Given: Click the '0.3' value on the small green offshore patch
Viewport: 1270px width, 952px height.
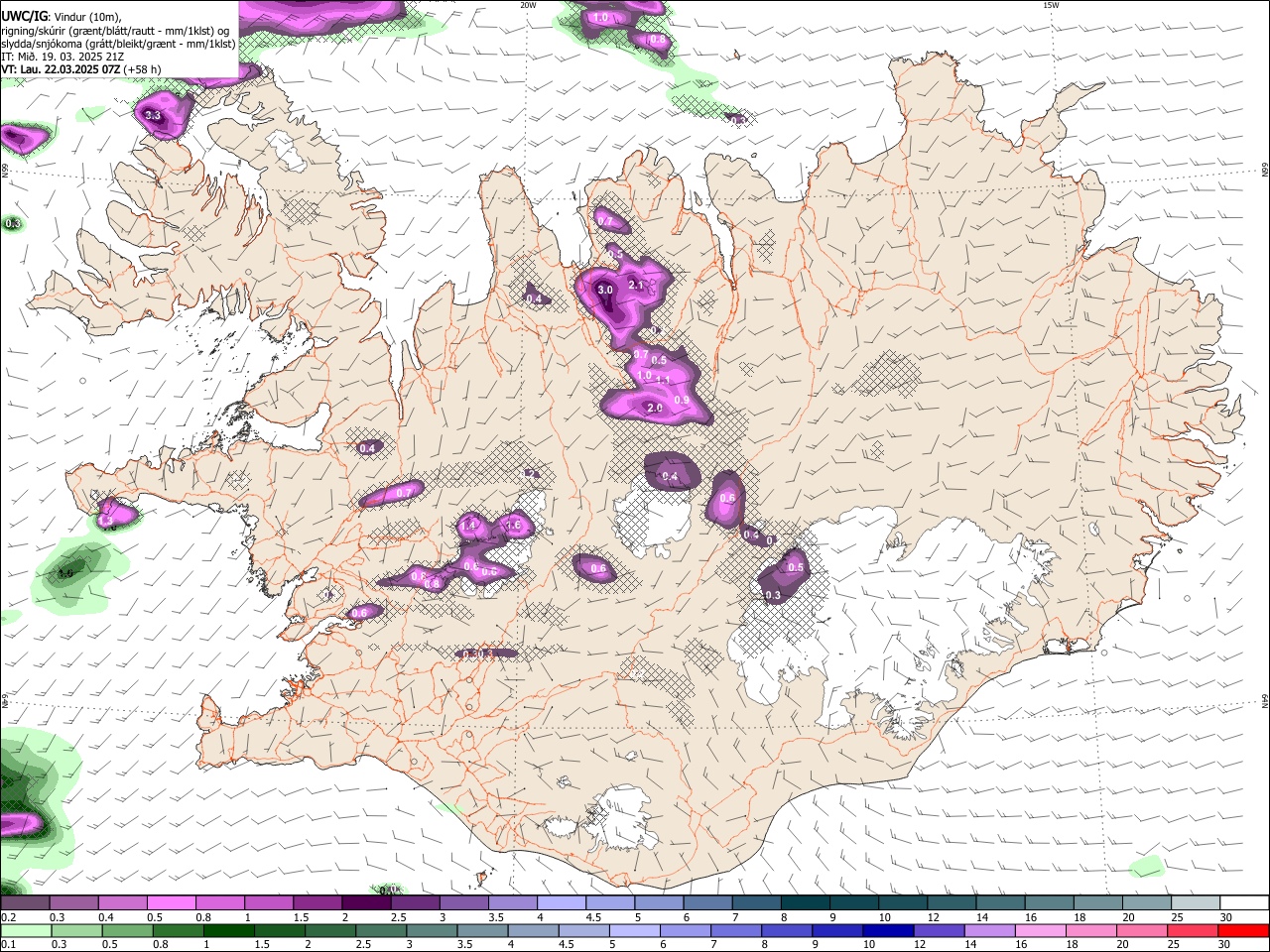Looking at the screenshot, I should coord(13,224).
